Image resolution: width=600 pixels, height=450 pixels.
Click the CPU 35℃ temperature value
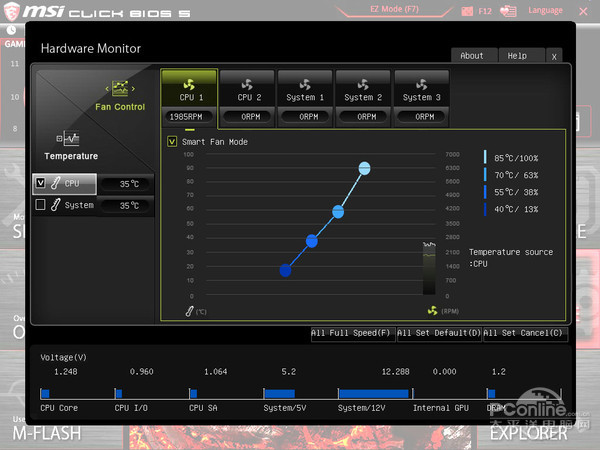[129, 184]
